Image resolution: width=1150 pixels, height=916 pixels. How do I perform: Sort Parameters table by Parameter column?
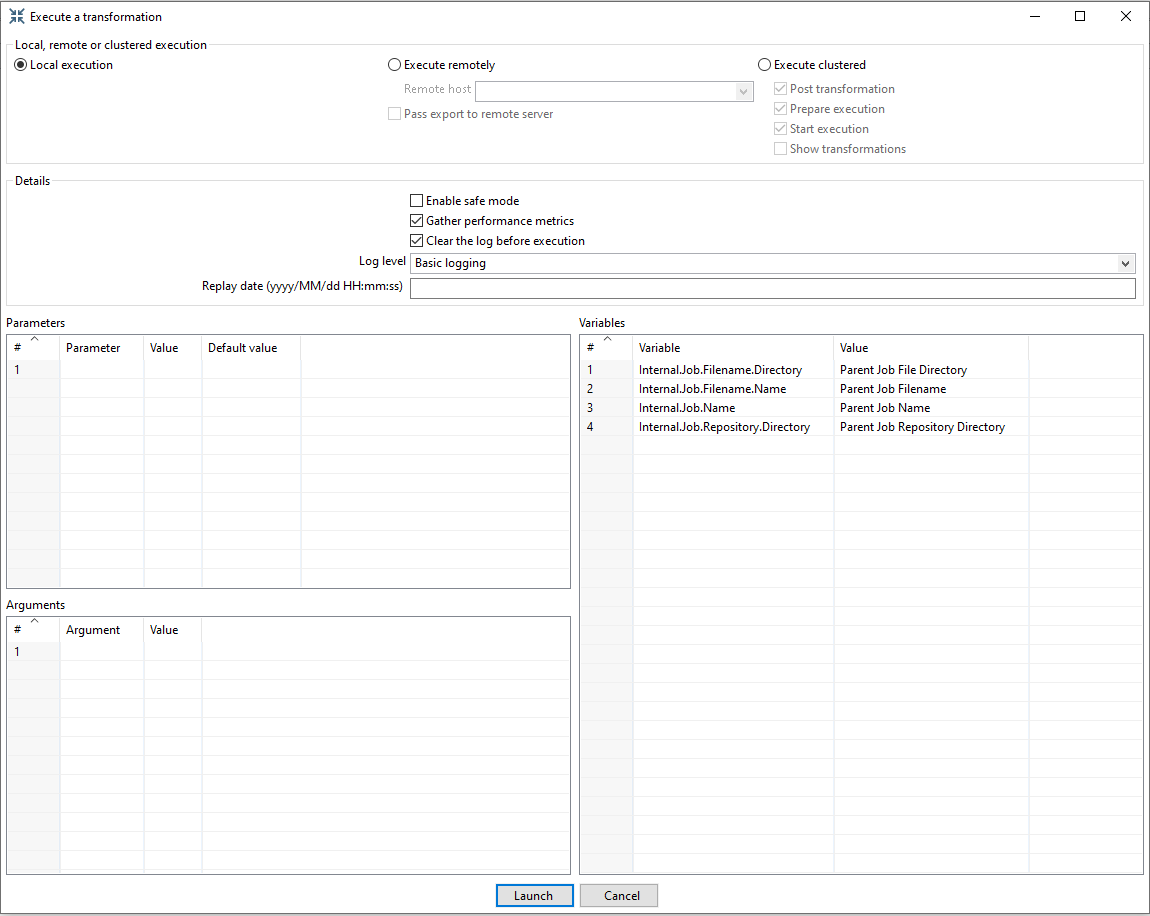tap(102, 348)
